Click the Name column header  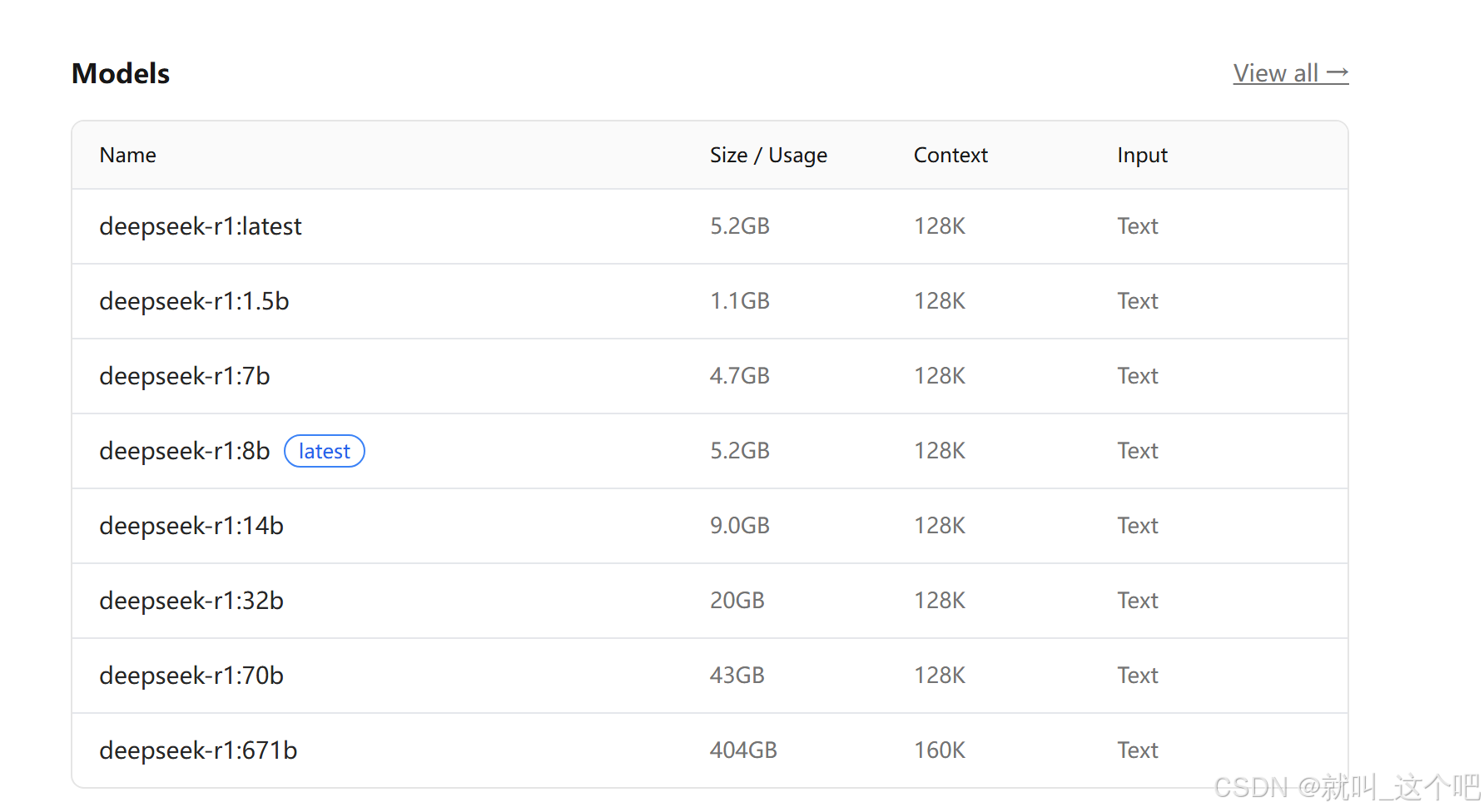(x=127, y=155)
